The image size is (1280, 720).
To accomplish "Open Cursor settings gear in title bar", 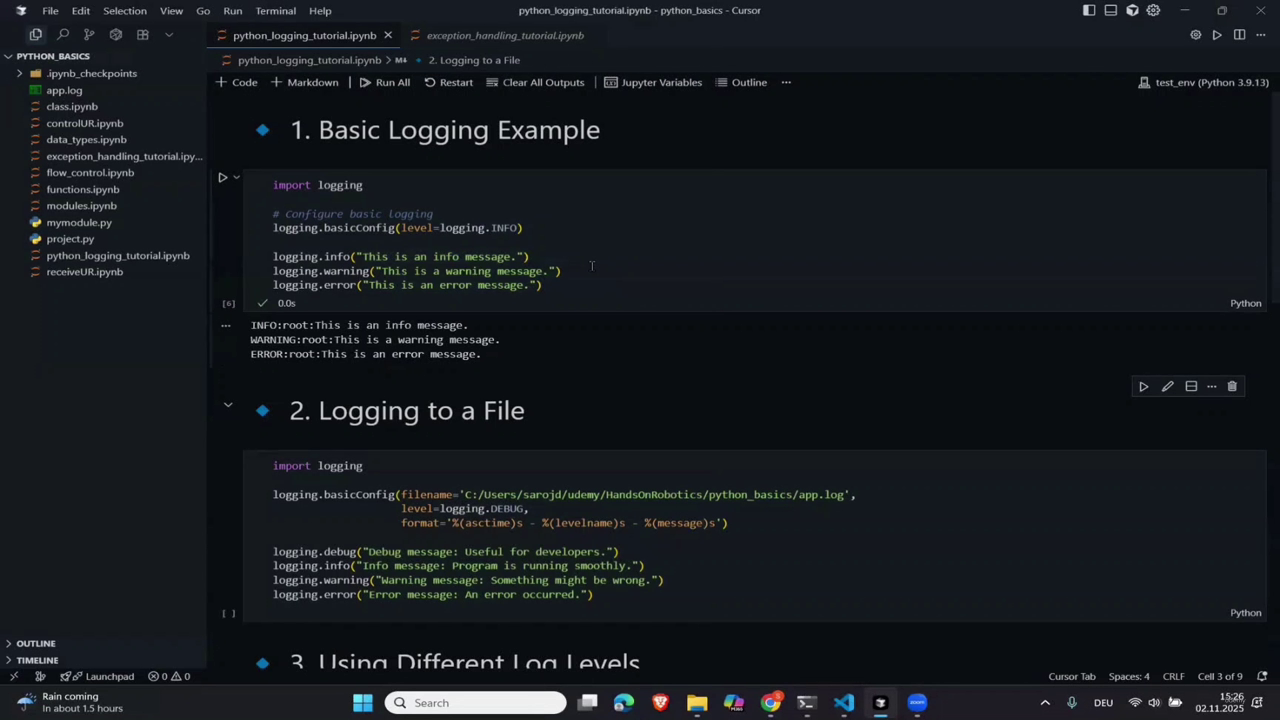I will pos(1154,11).
